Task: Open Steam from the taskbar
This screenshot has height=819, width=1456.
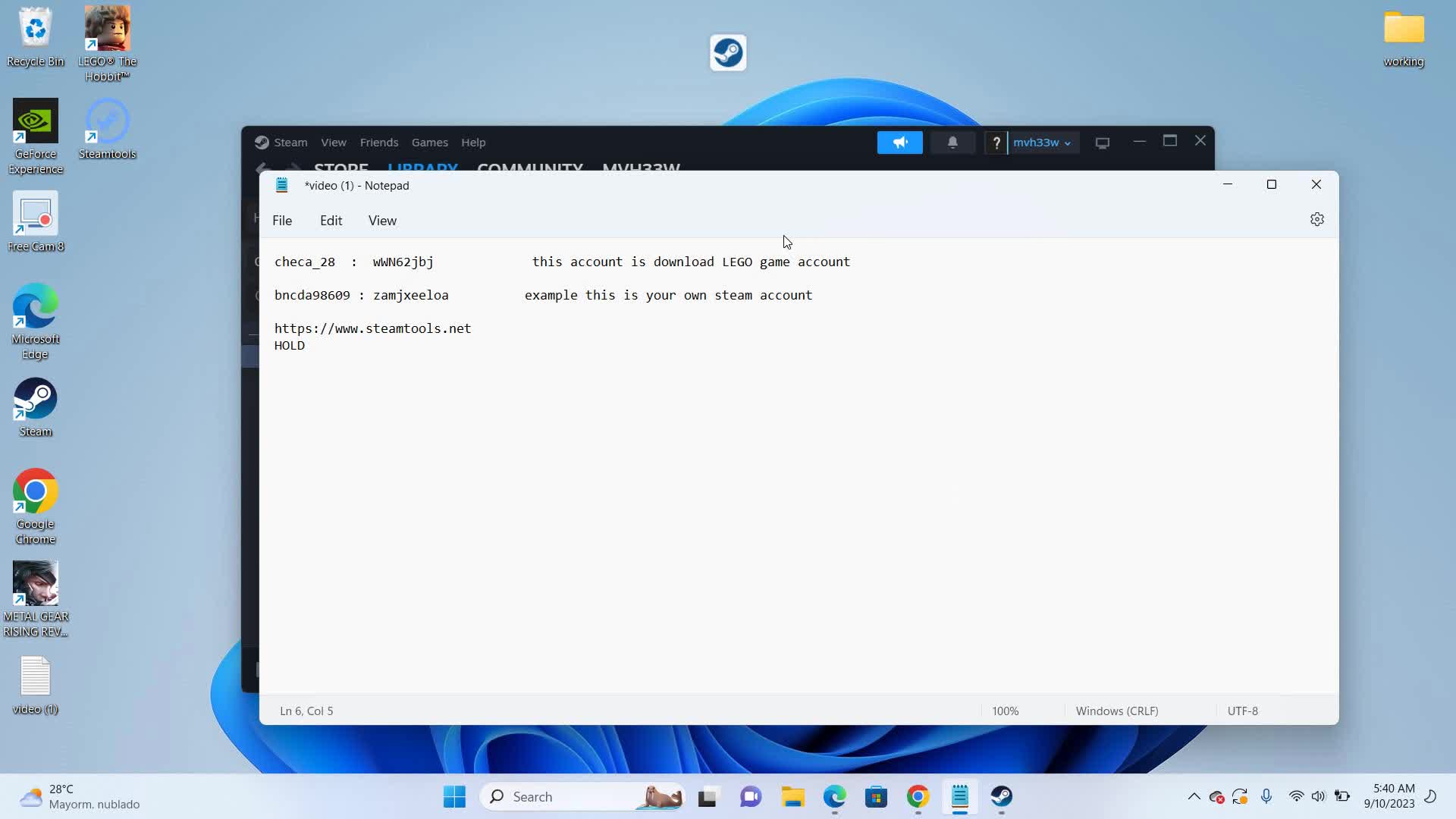Action: click(1001, 796)
